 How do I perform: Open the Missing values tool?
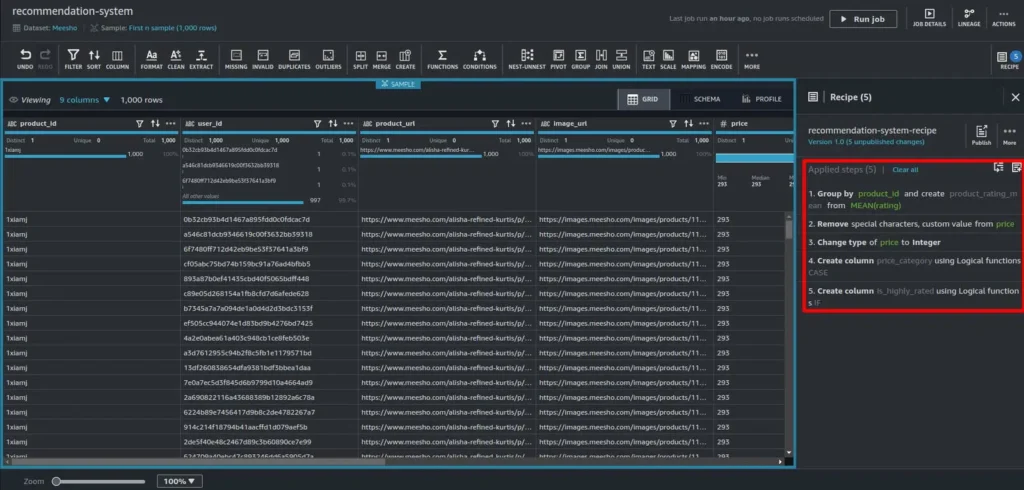pyautogui.click(x=236, y=59)
